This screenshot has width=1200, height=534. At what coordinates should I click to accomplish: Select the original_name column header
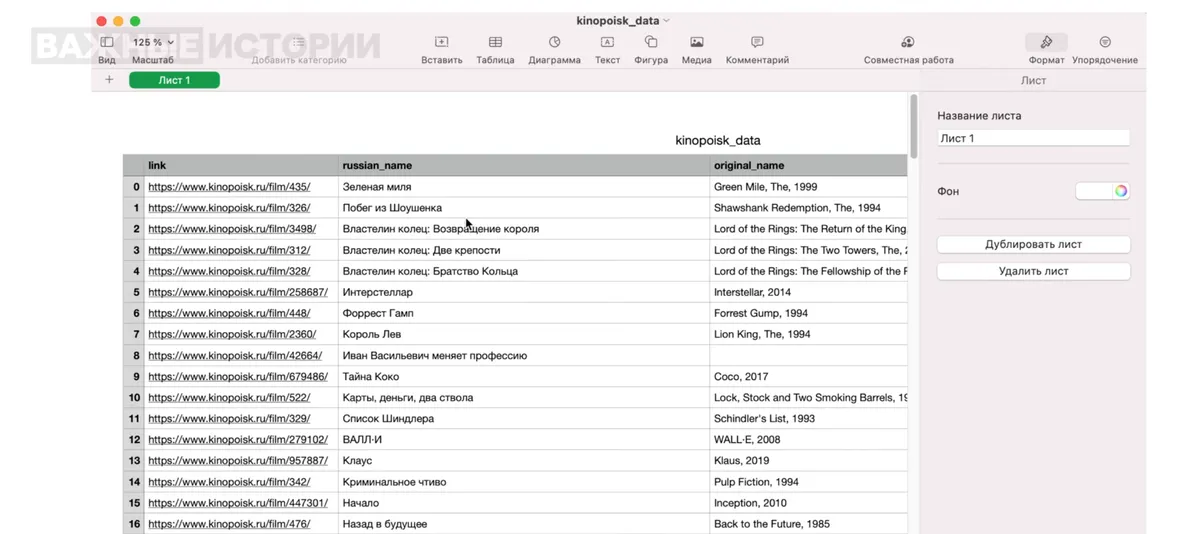pyautogui.click(x=808, y=165)
